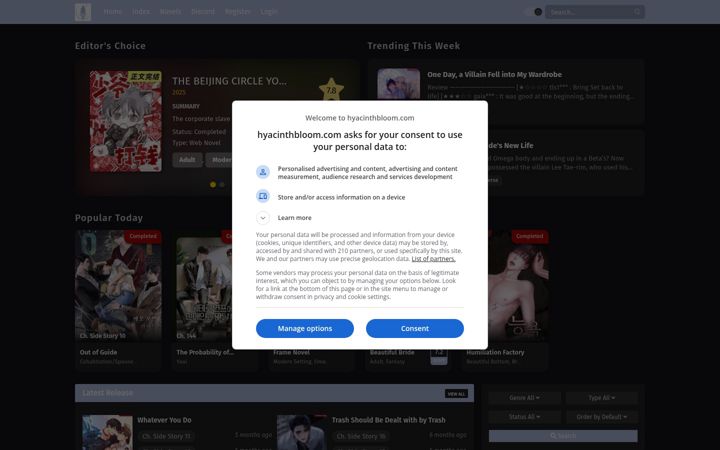Open the Register menu item
Screen dimensions: 720x450
tap(237, 11)
